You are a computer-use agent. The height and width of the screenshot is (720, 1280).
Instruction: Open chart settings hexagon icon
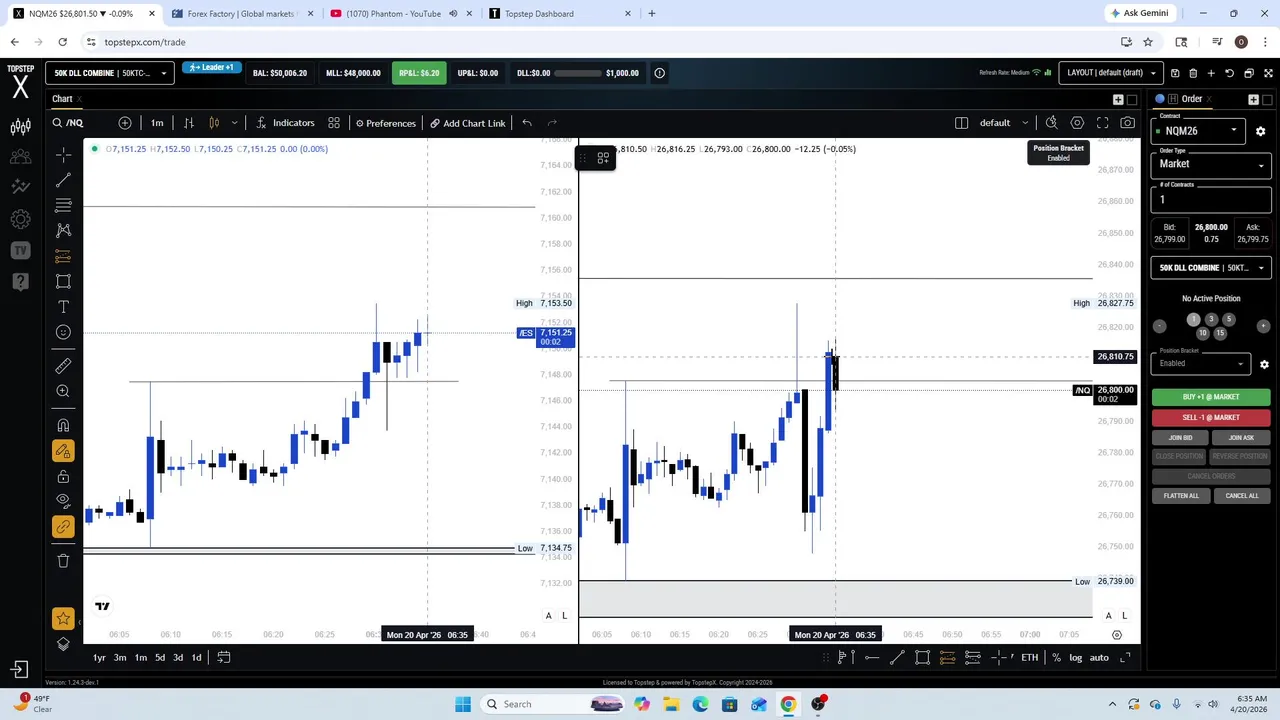(1077, 123)
